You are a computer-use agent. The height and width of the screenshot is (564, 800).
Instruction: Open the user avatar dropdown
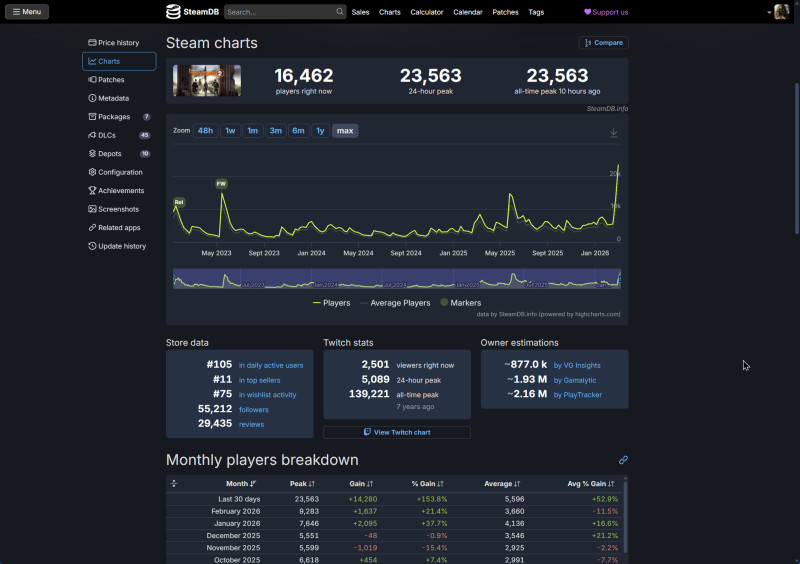[x=779, y=12]
